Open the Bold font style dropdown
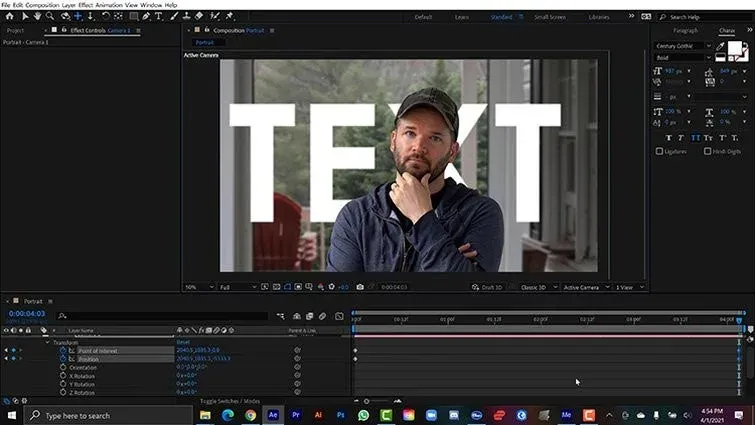The width and height of the screenshot is (755, 425). click(x=683, y=58)
